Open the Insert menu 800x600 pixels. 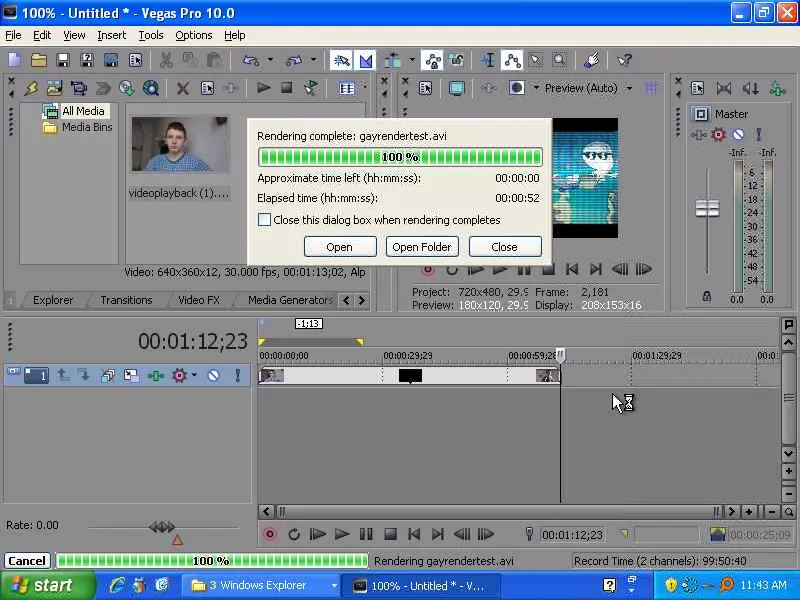coord(111,35)
